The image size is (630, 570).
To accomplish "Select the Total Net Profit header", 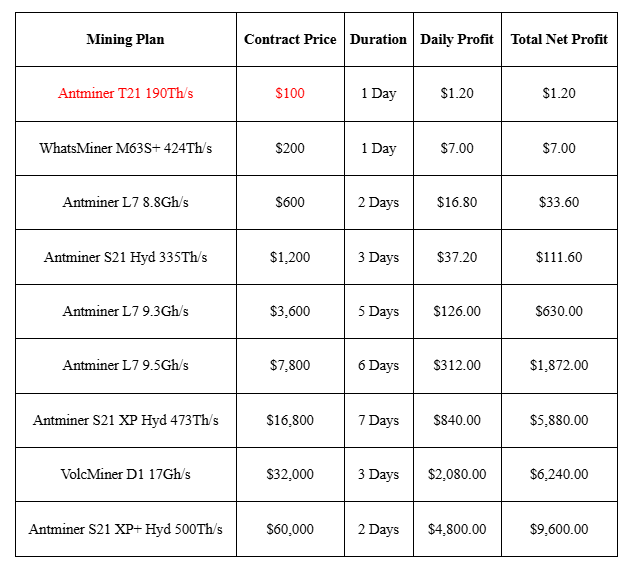I will (559, 39).
